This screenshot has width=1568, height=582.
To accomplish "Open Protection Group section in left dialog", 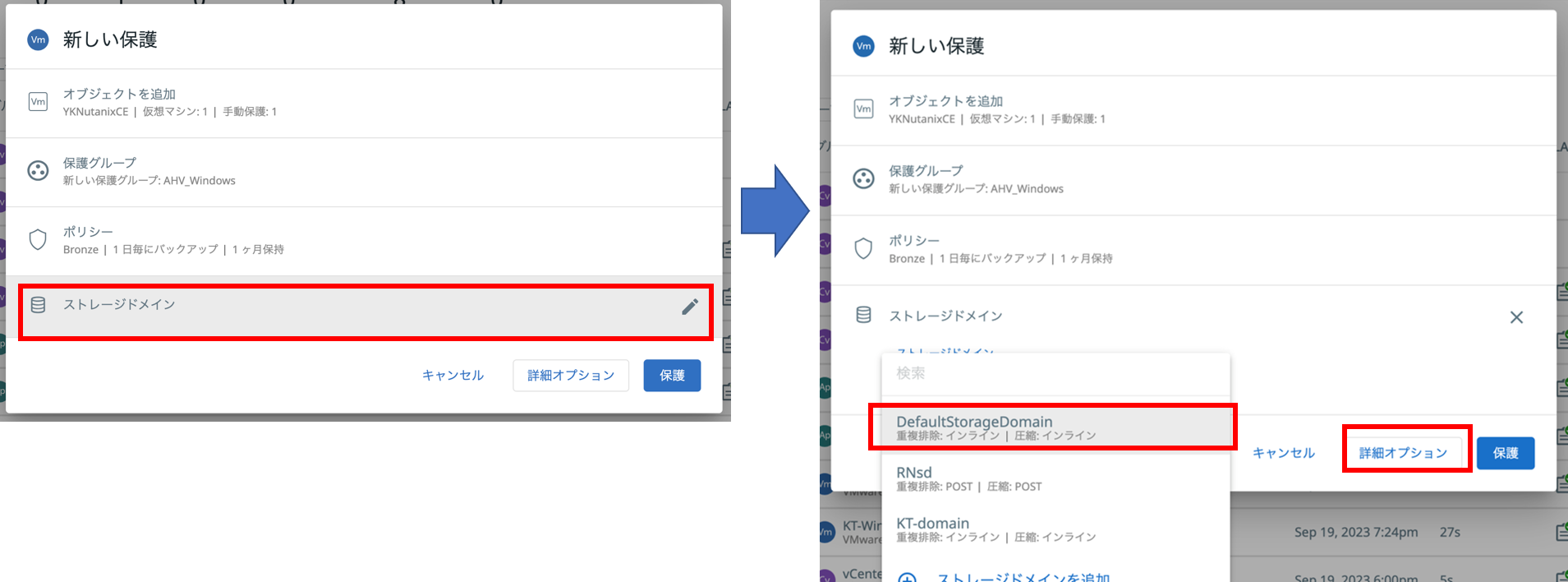I will coord(364,172).
